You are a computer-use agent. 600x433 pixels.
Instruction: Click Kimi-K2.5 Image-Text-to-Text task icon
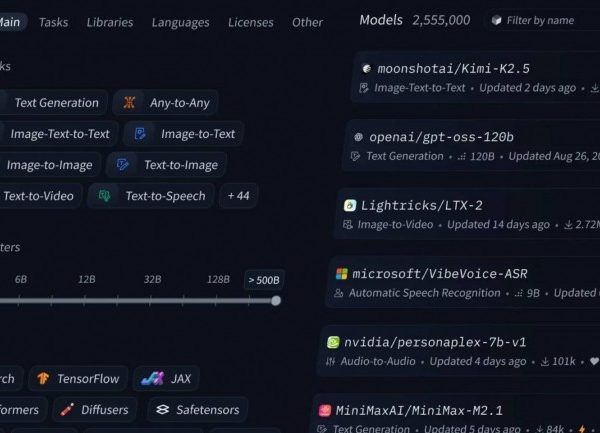(364, 88)
